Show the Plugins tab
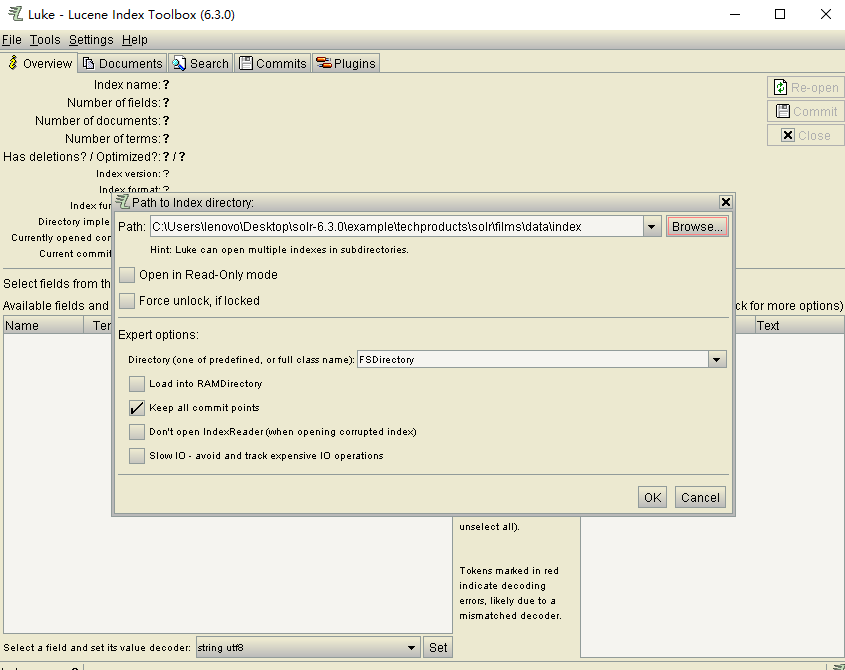Screen dimensions: 845x670 point(346,64)
